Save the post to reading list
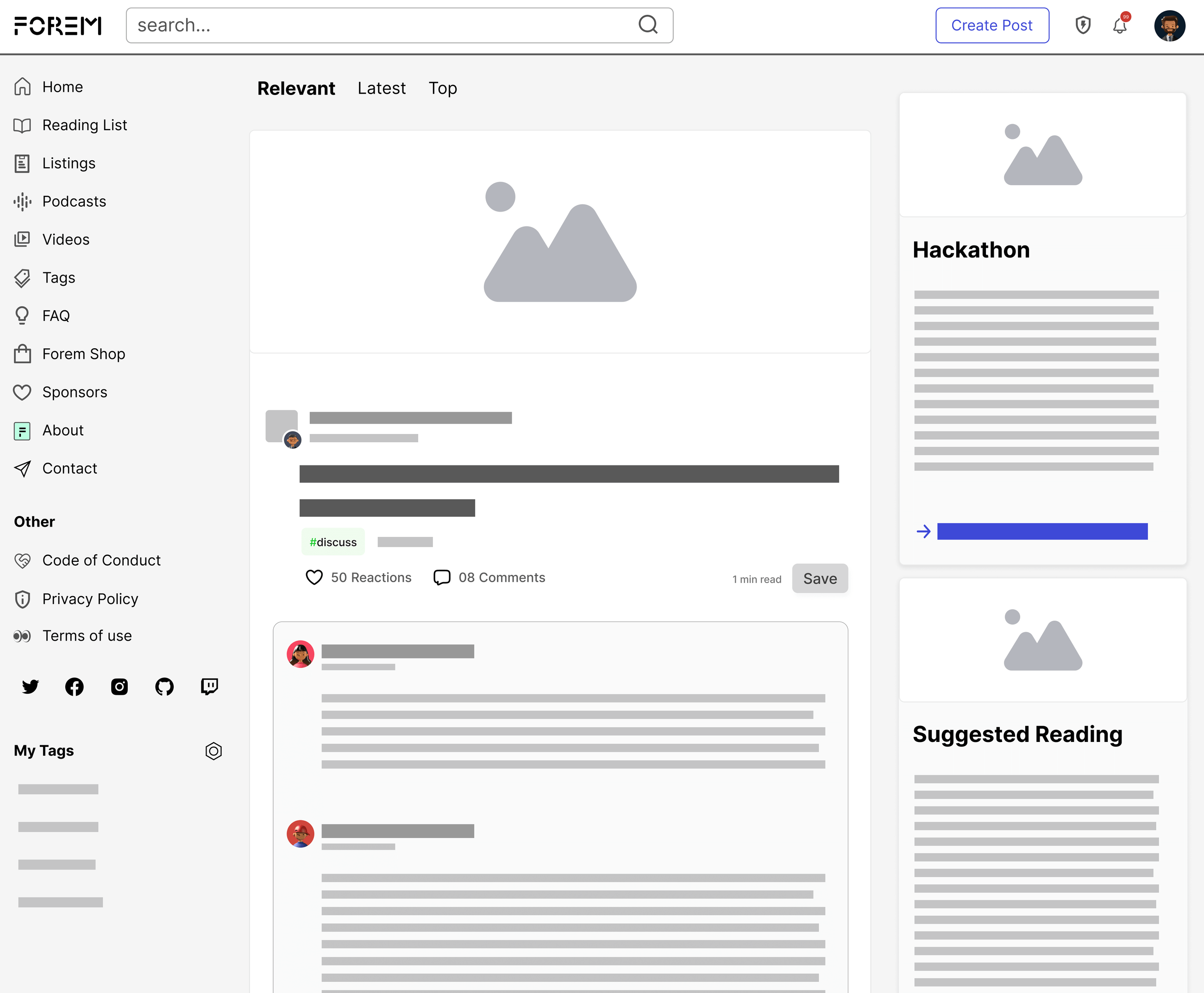The height and width of the screenshot is (993, 1204). pyautogui.click(x=820, y=578)
